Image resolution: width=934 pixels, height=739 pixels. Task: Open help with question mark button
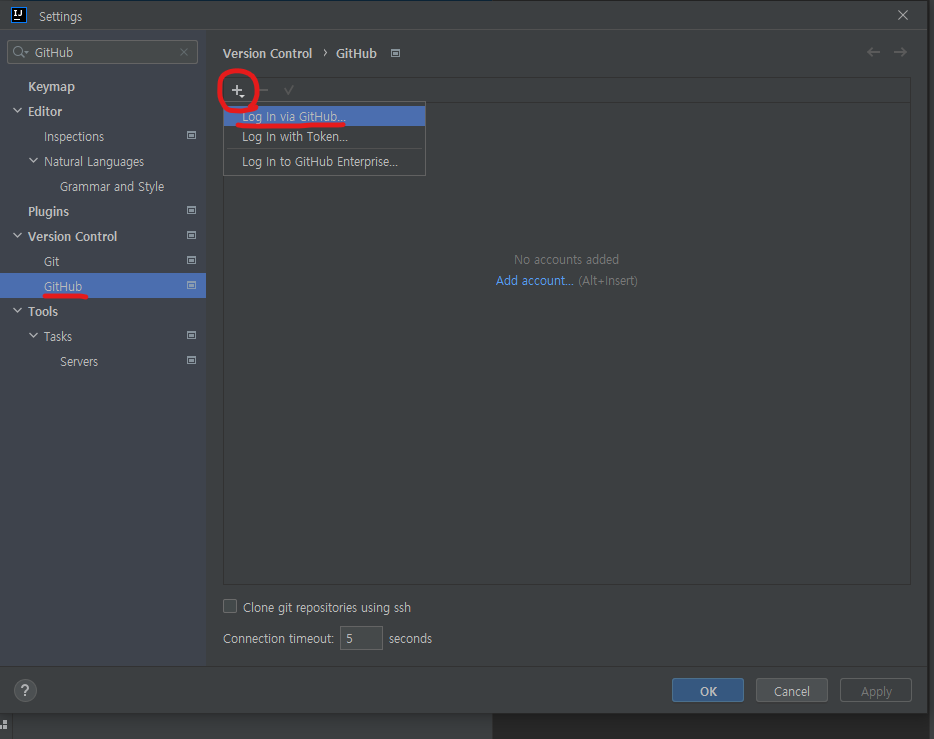coord(25,691)
